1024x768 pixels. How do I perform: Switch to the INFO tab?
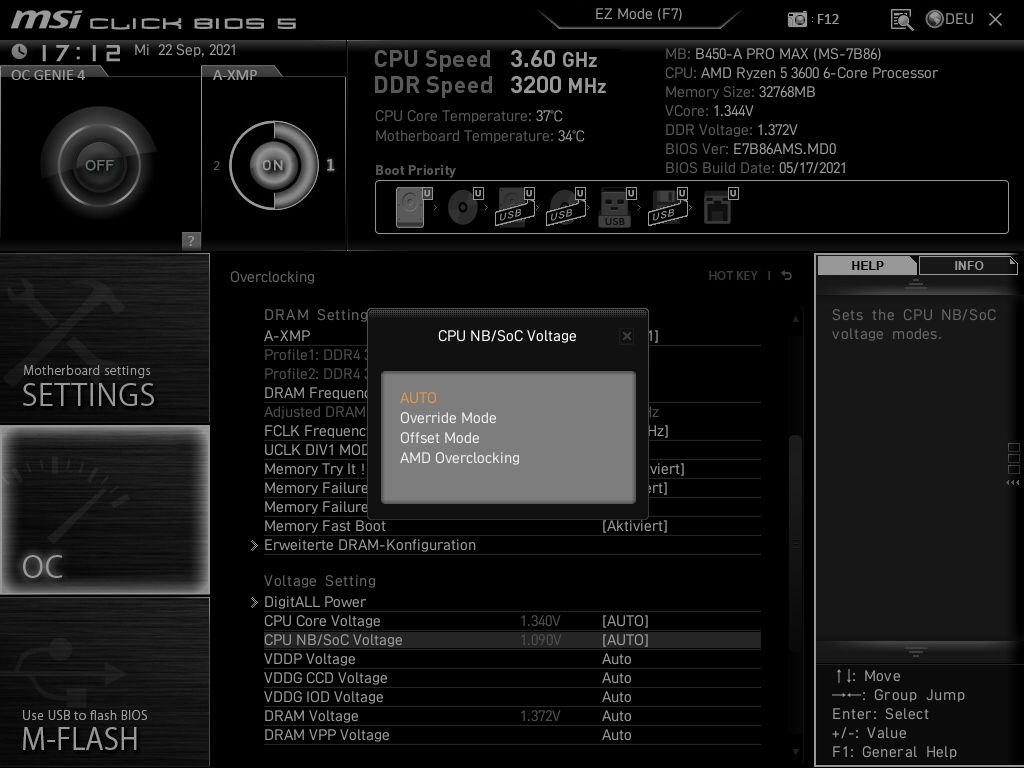pos(967,265)
